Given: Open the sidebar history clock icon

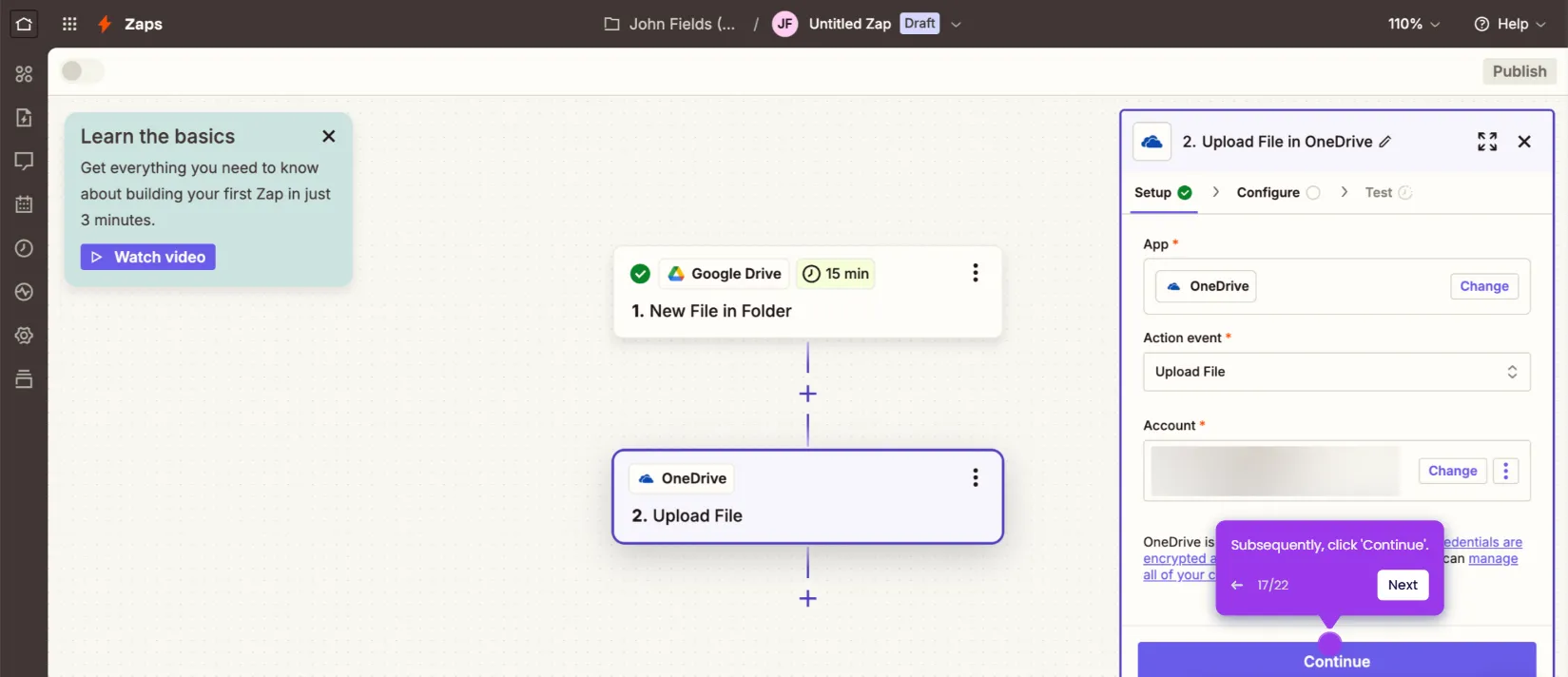Looking at the screenshot, I should [24, 248].
